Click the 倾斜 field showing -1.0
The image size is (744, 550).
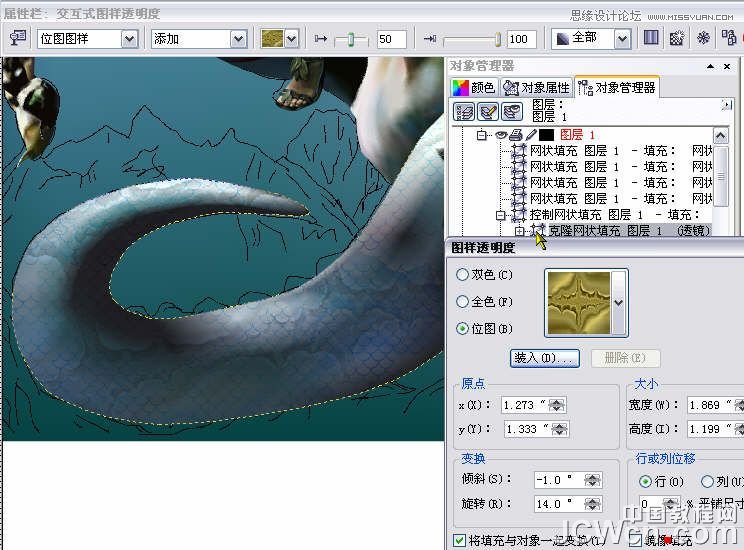(x=558, y=480)
